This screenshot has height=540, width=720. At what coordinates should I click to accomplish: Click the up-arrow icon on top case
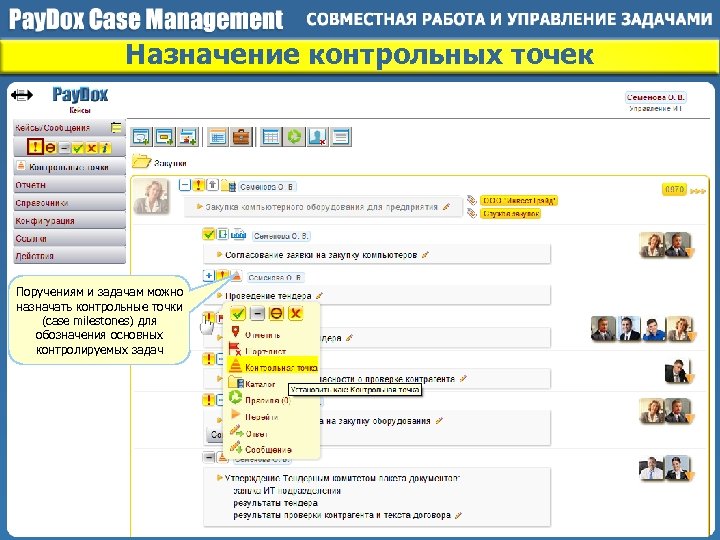point(212,185)
